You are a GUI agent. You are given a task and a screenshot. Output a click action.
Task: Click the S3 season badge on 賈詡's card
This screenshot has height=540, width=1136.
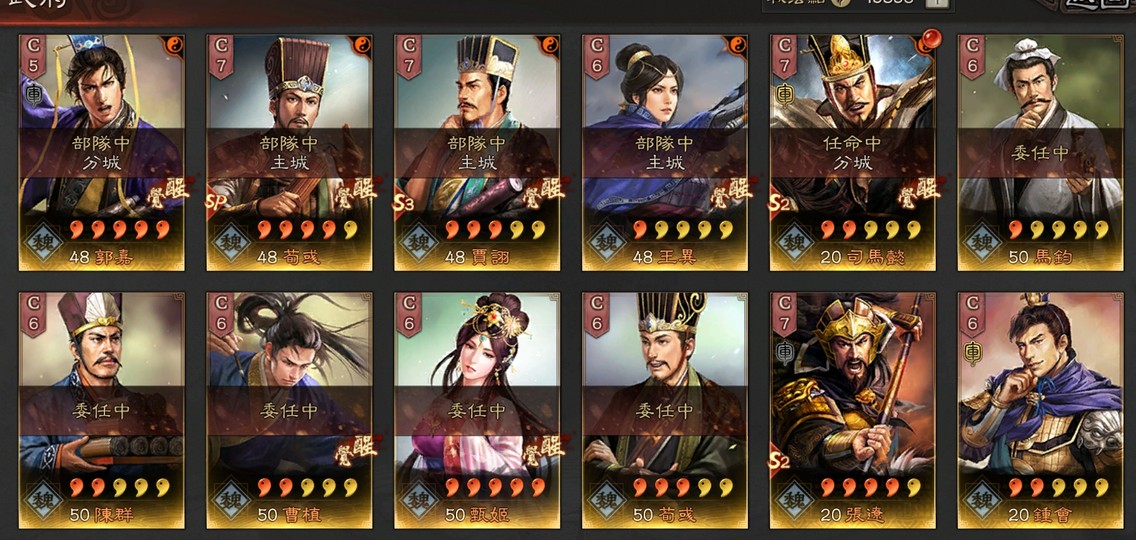[405, 205]
